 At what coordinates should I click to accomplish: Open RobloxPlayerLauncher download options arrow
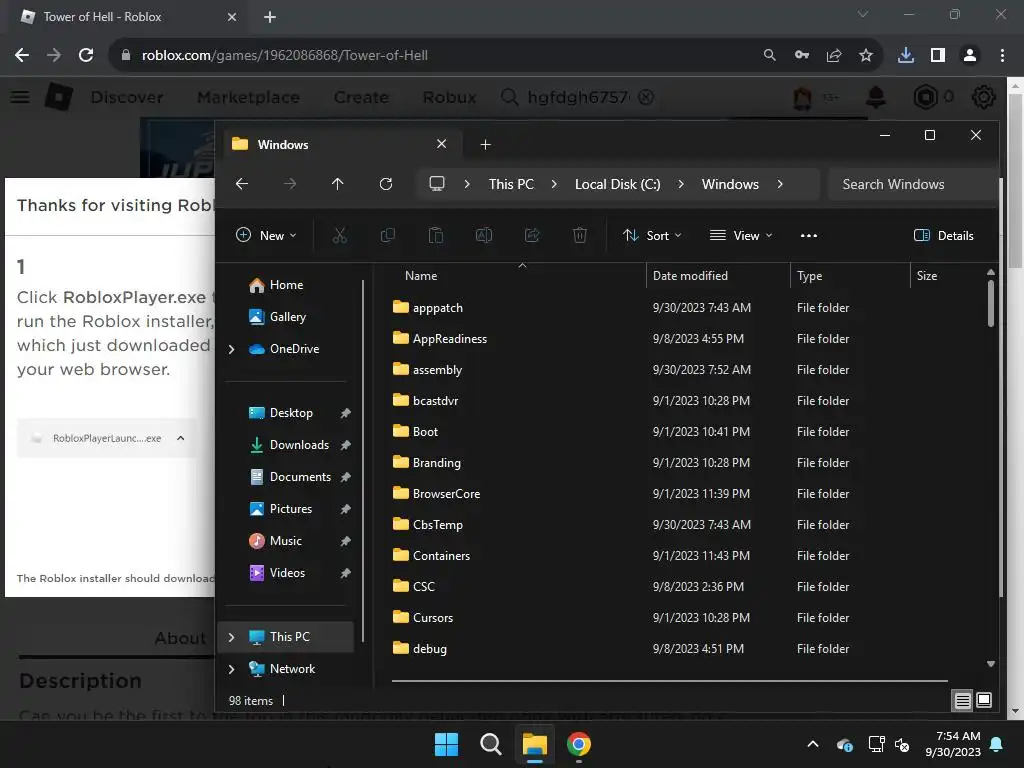(x=181, y=438)
